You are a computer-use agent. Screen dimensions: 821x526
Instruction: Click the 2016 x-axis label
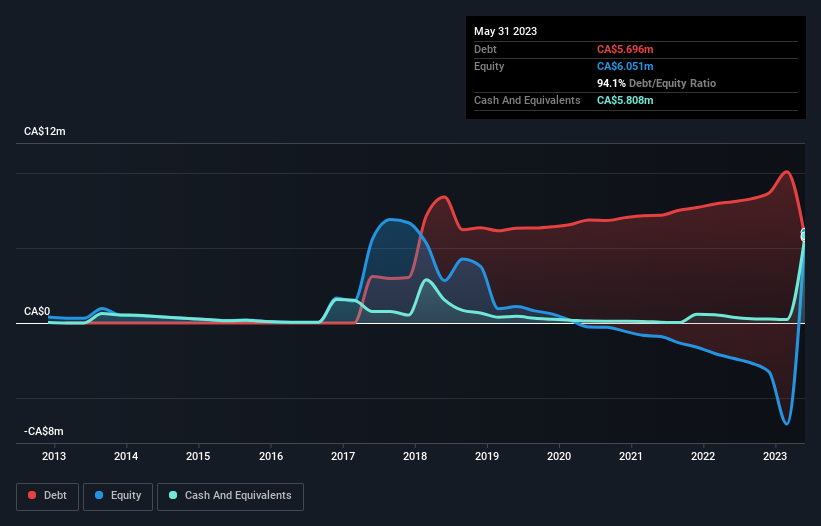tap(271, 456)
